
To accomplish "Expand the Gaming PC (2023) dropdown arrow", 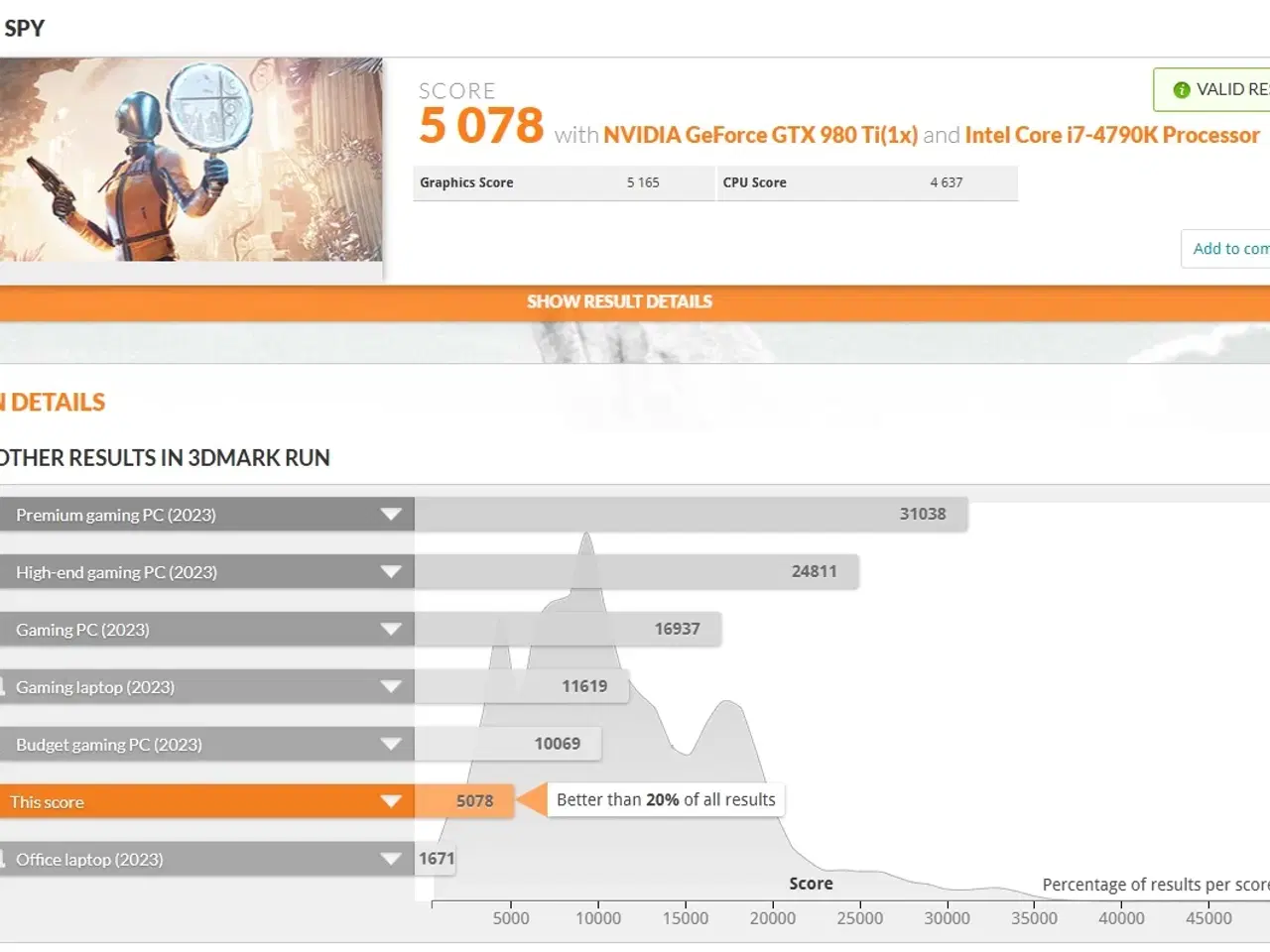I will click(x=391, y=630).
